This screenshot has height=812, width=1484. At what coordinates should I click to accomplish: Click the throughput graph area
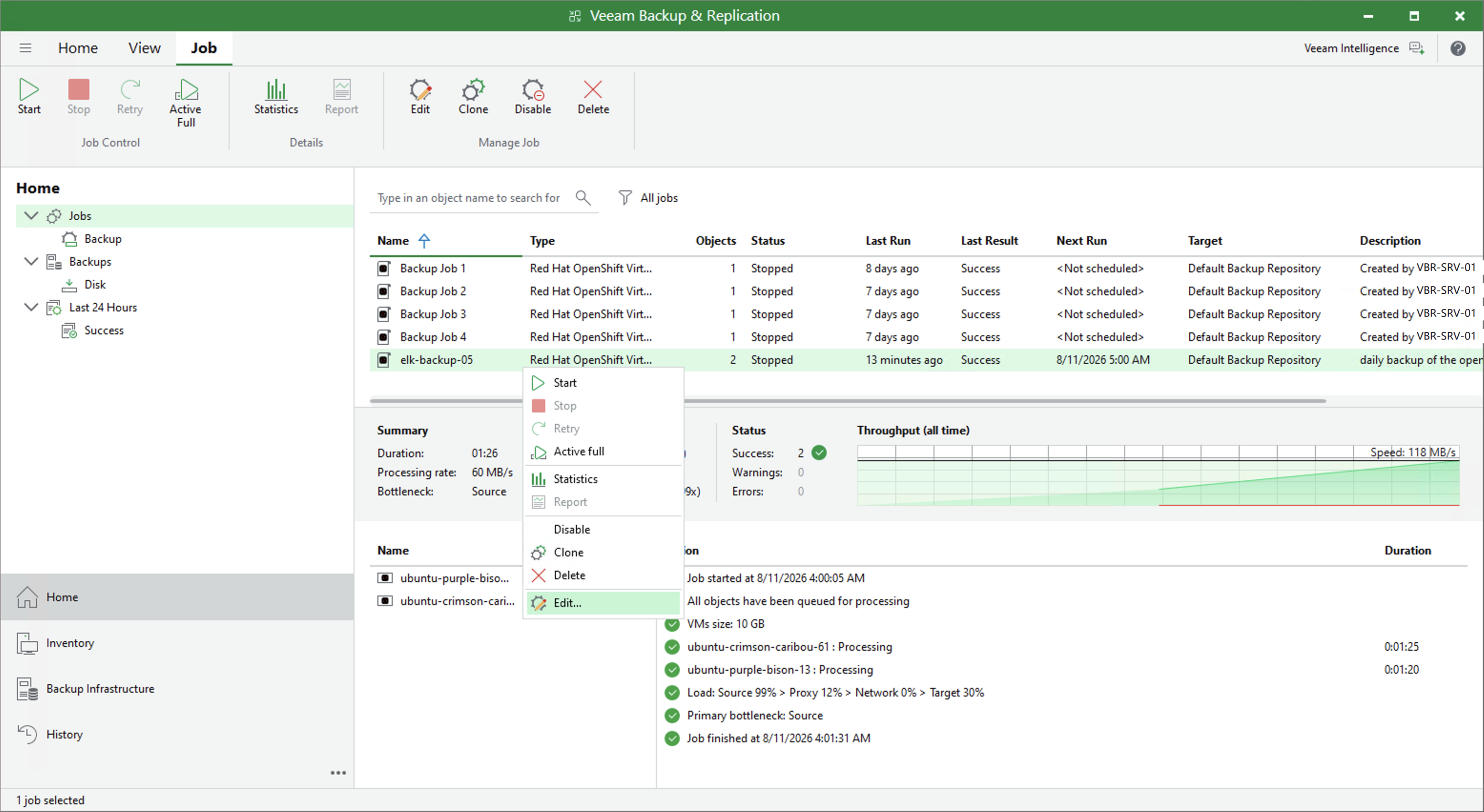(x=1158, y=476)
